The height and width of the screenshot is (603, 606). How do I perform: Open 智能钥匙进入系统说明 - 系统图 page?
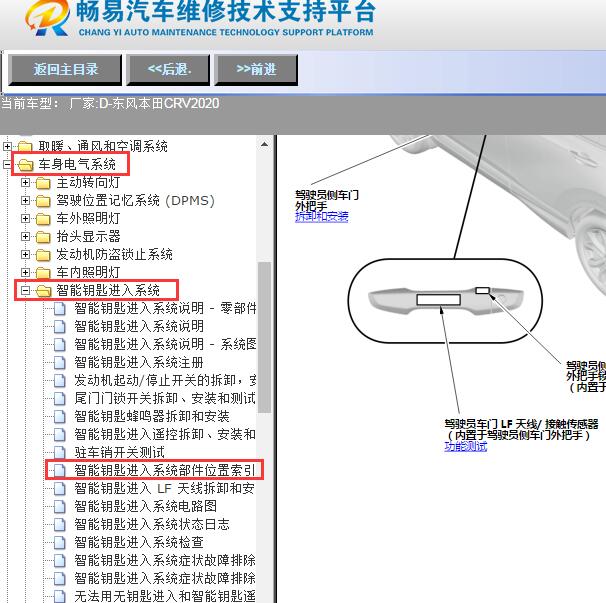click(165, 344)
